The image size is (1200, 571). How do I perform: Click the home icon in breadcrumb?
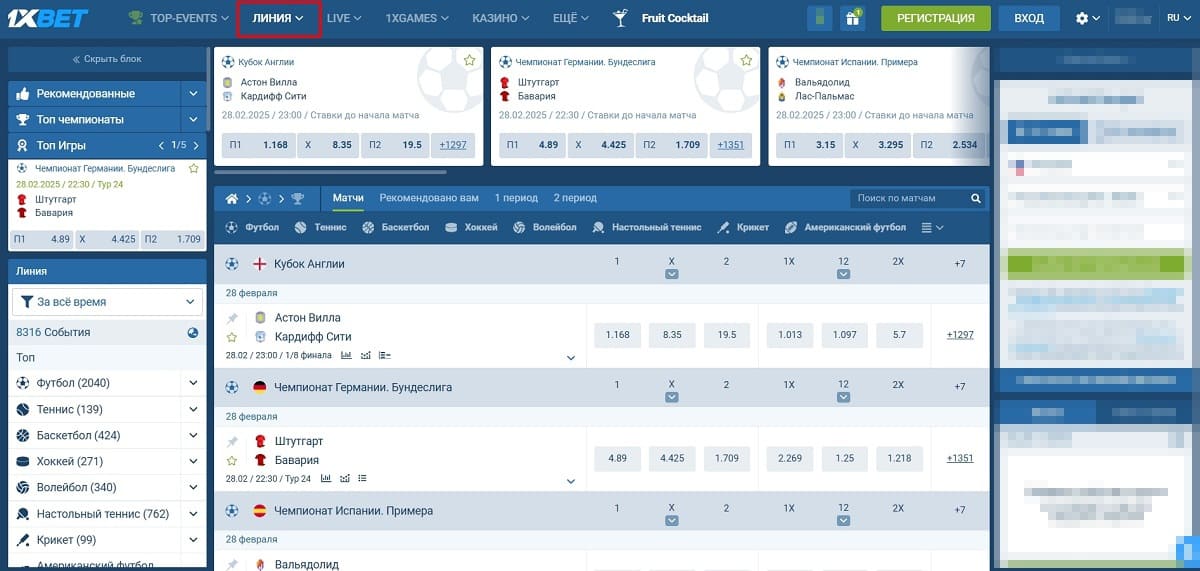tap(232, 198)
